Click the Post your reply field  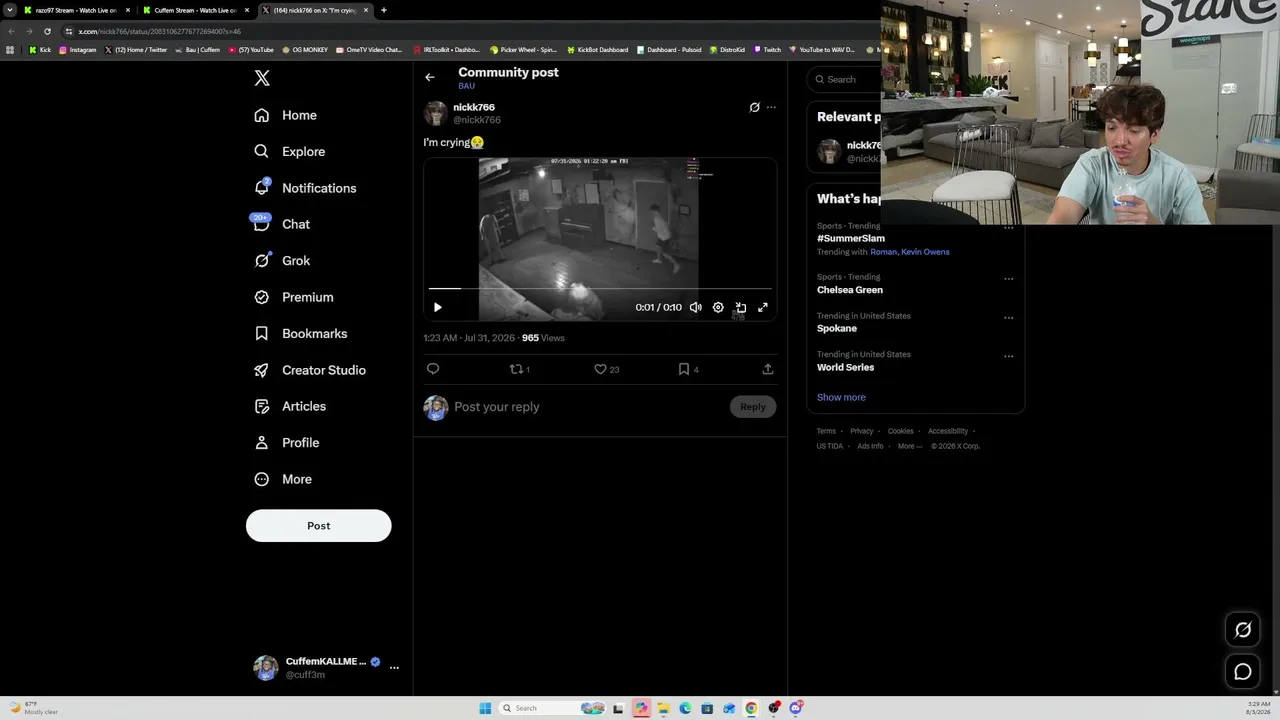point(590,407)
